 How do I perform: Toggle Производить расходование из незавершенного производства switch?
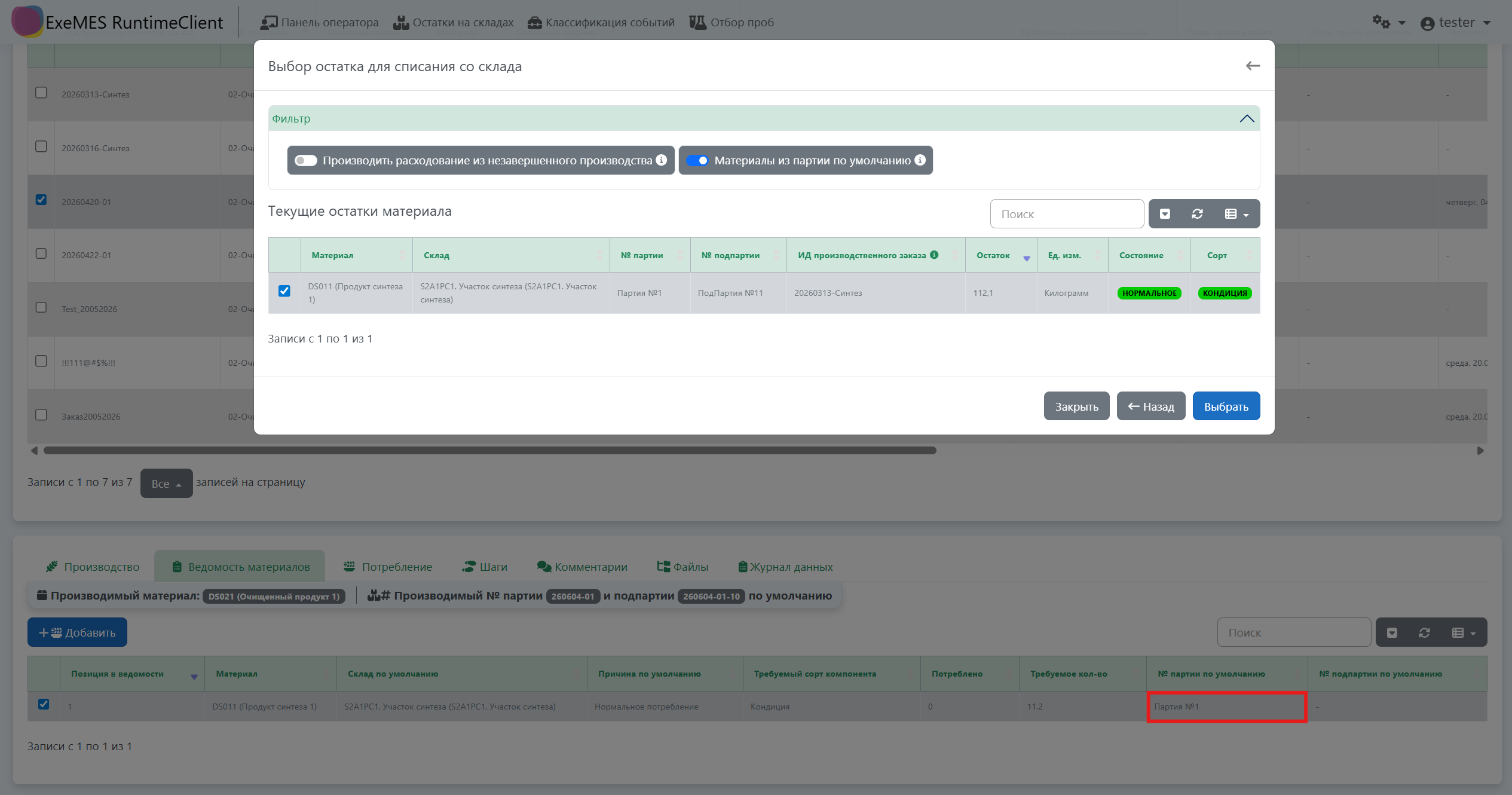(x=305, y=160)
